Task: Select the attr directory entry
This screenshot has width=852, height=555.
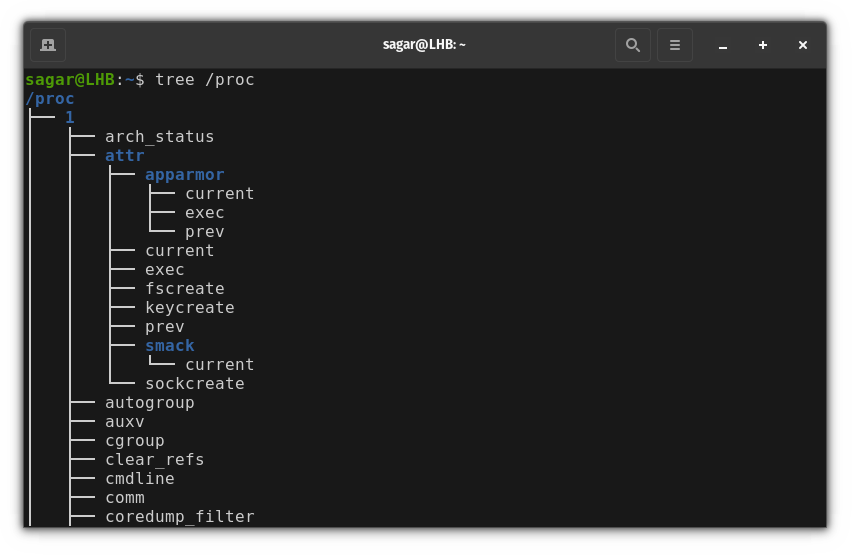Action: point(124,155)
